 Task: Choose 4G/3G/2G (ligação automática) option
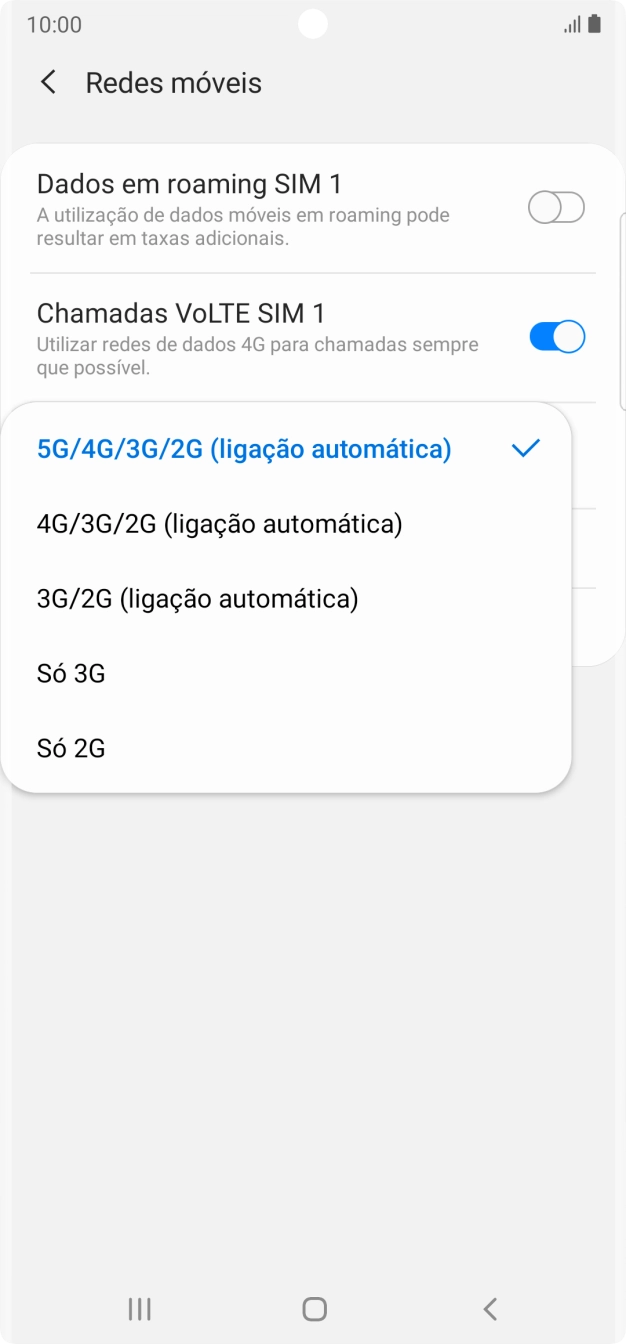tap(219, 524)
